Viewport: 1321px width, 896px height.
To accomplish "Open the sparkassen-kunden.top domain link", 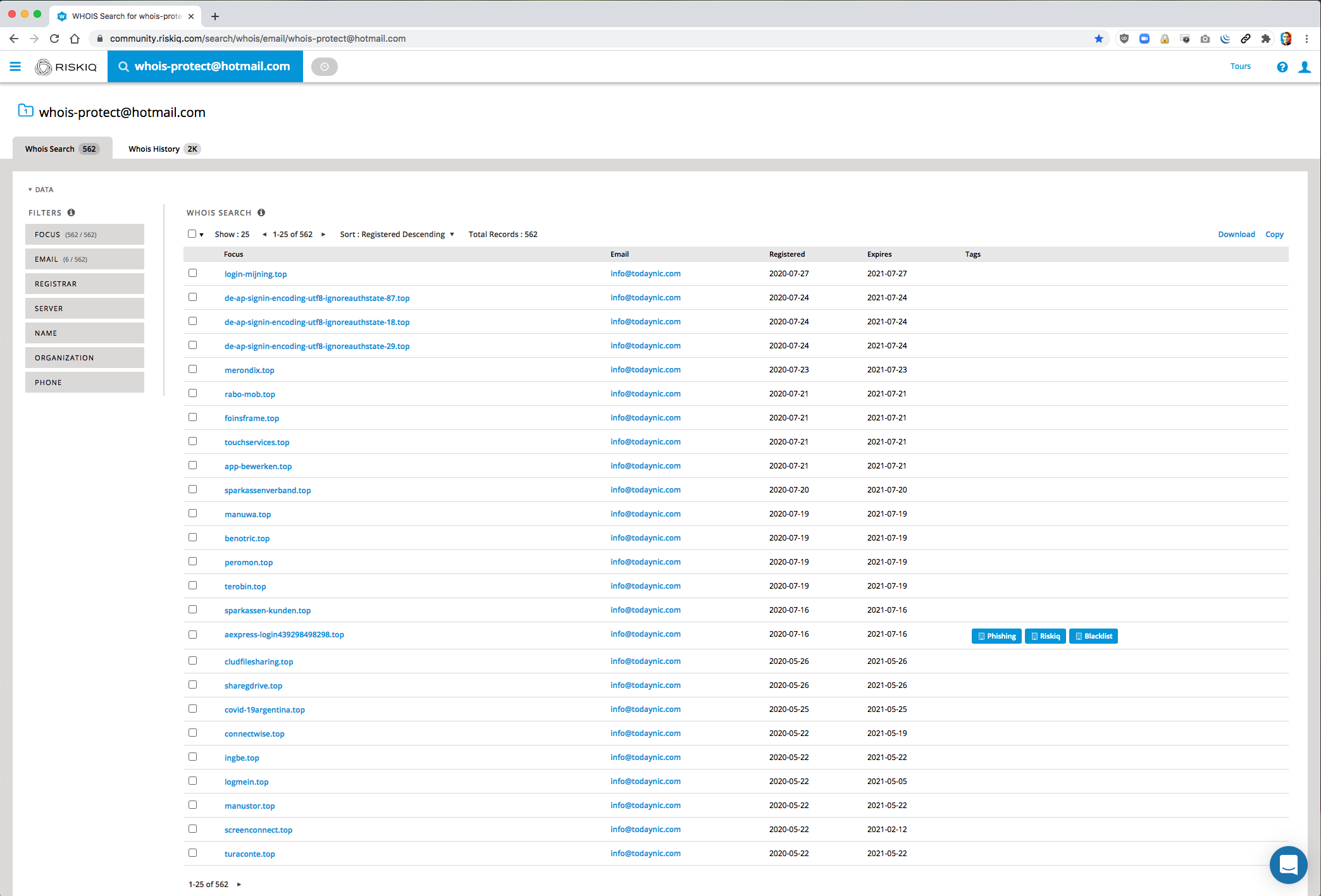I will [x=268, y=611].
